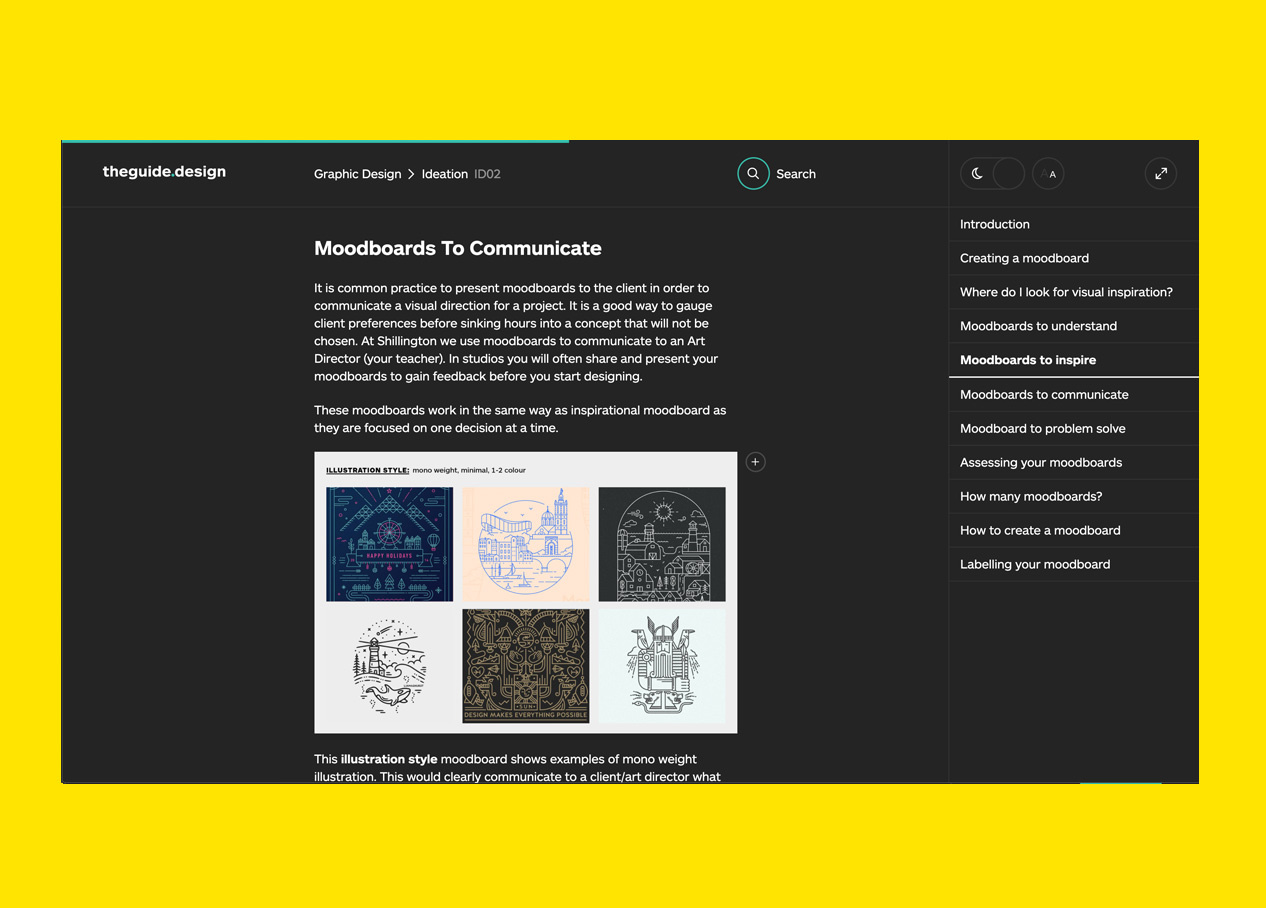Go to Labelling your moodboard

1034,564
